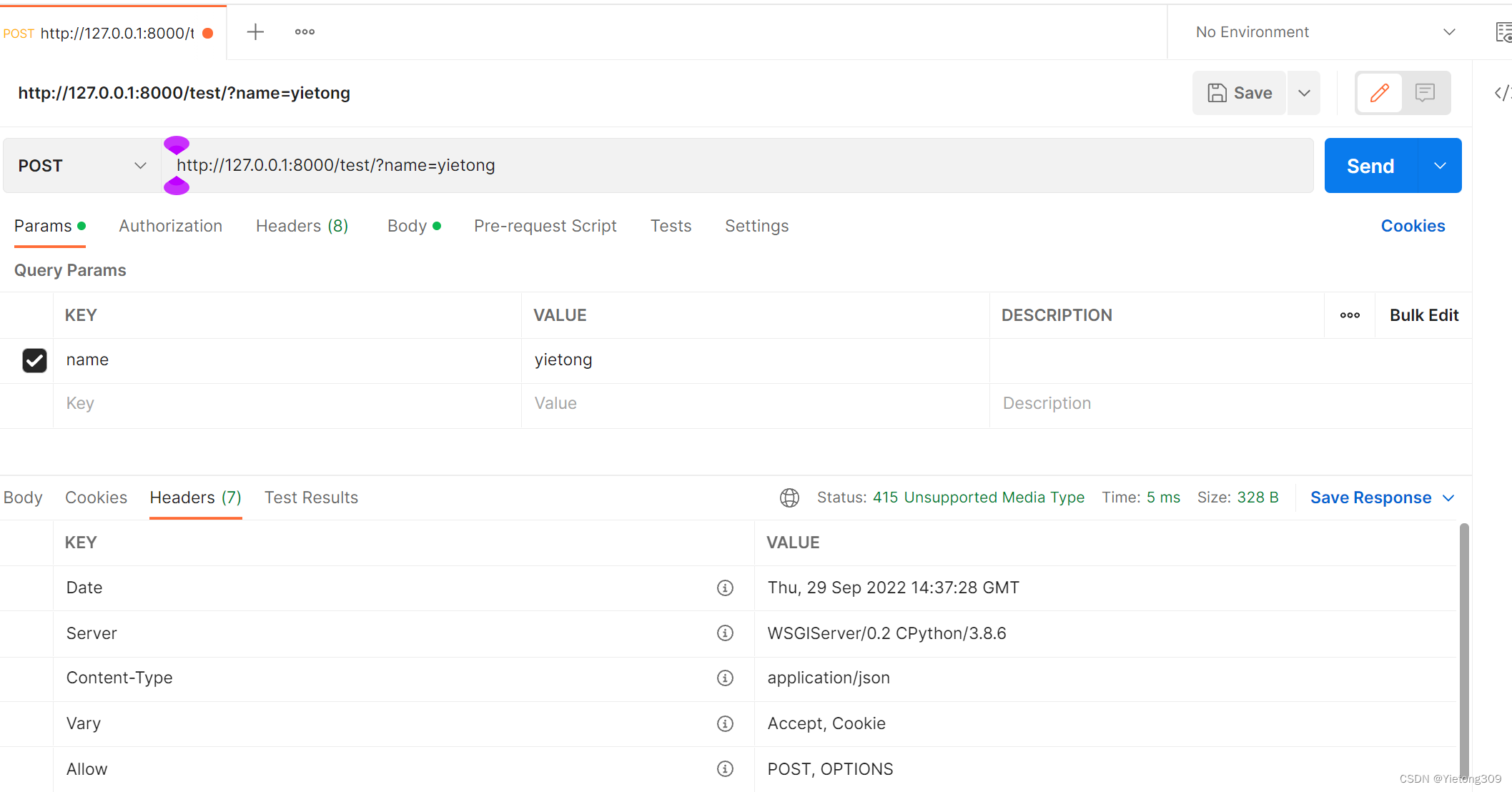Open the comments icon beside pencil
The width and height of the screenshot is (1512, 792).
tap(1425, 93)
